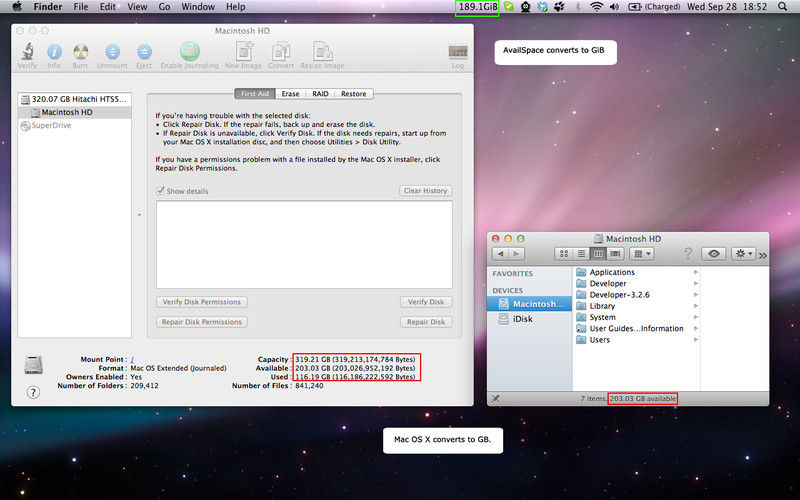Screen dimensions: 800x500
Task: Switch Finder to column view
Action: coord(598,254)
